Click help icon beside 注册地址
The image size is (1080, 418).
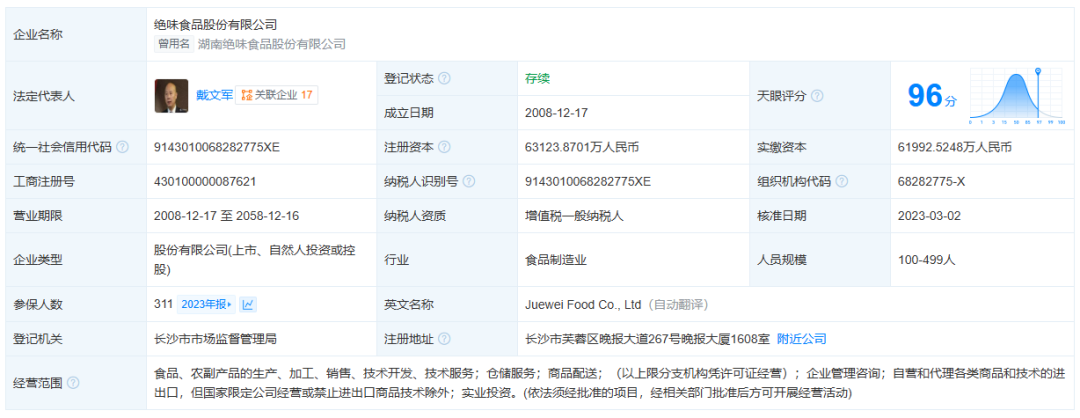pyautogui.click(x=444, y=339)
